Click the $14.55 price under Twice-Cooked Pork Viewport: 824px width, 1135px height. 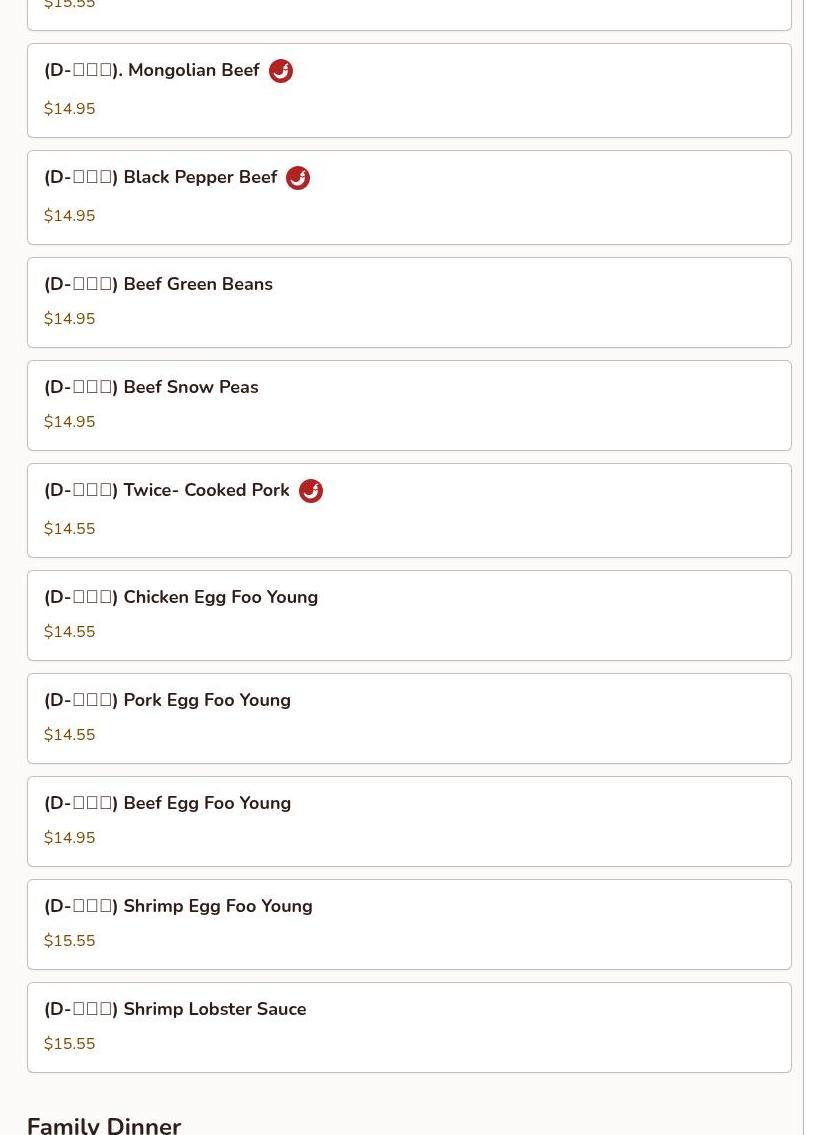[70, 529]
